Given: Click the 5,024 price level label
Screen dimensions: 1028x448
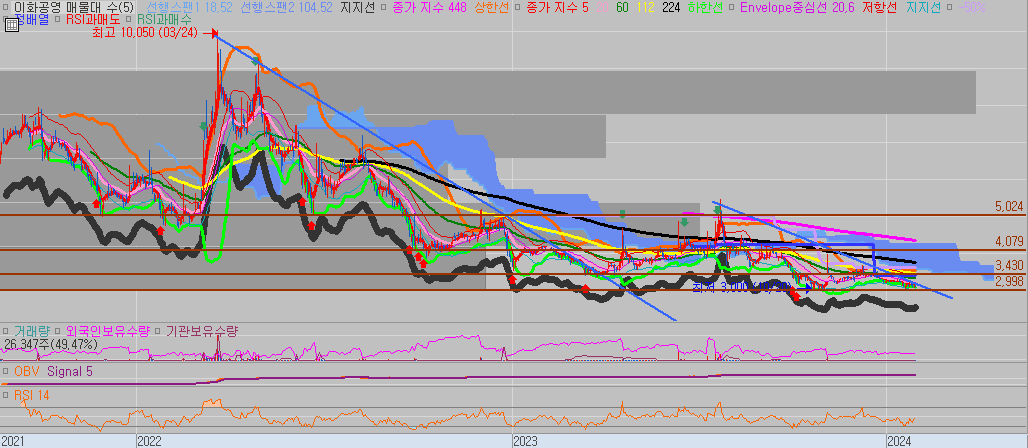Looking at the screenshot, I should [x=1009, y=207].
